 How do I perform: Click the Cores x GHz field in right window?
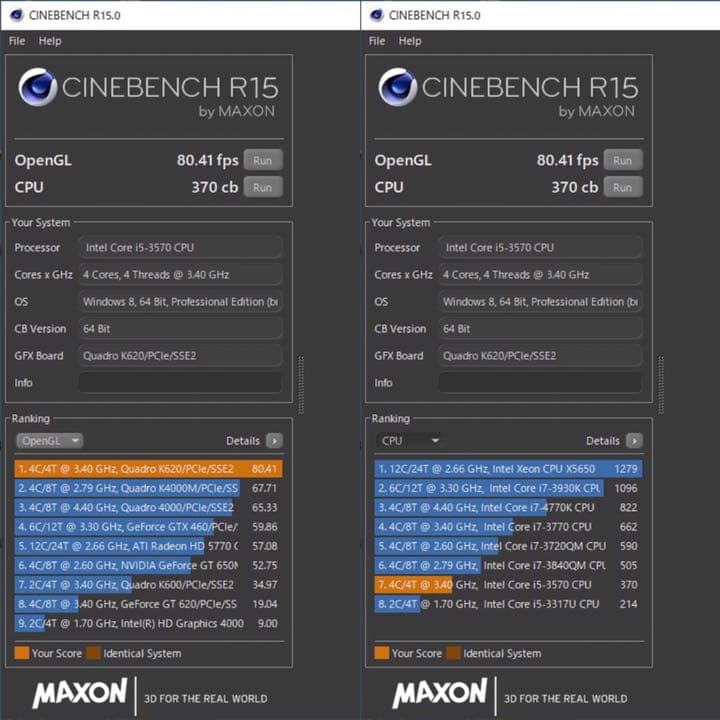click(x=540, y=275)
